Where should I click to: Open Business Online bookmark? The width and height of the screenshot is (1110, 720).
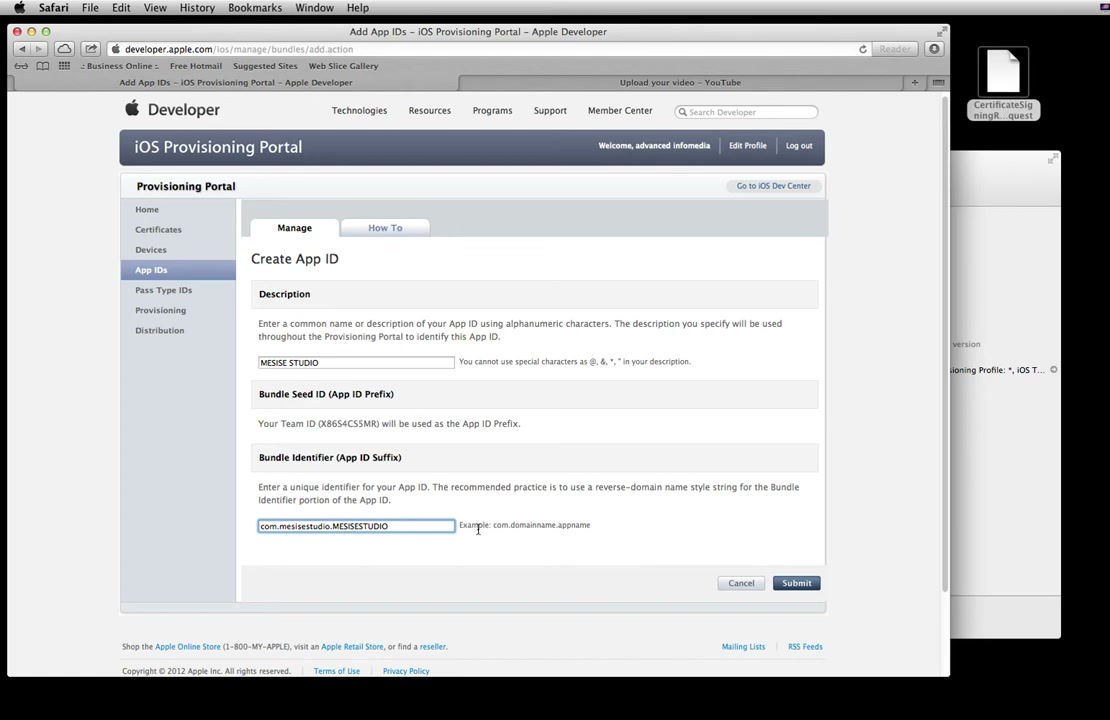(119, 66)
